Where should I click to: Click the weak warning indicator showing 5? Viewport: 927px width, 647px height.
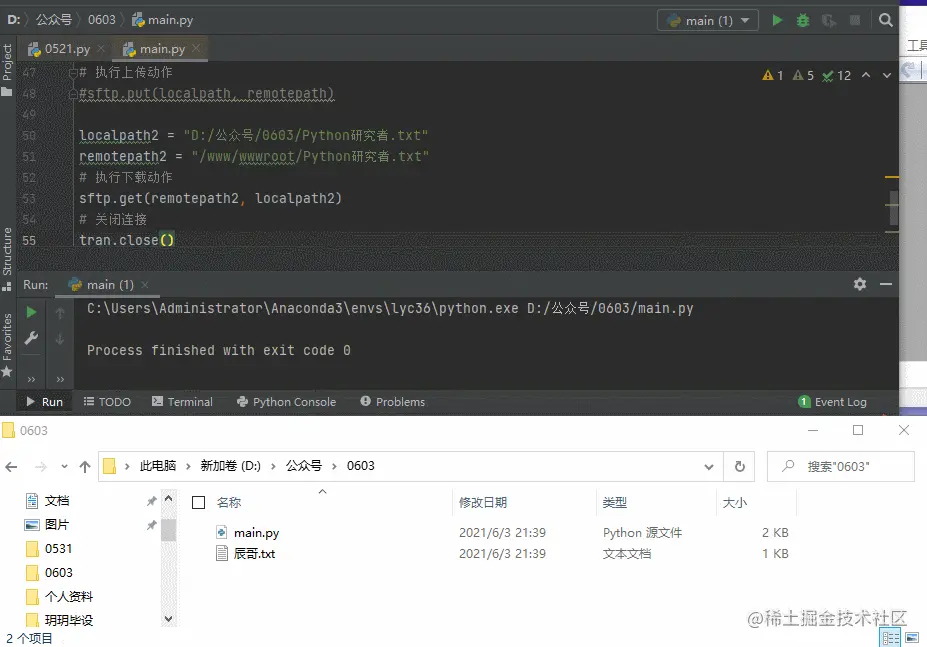[x=803, y=76]
